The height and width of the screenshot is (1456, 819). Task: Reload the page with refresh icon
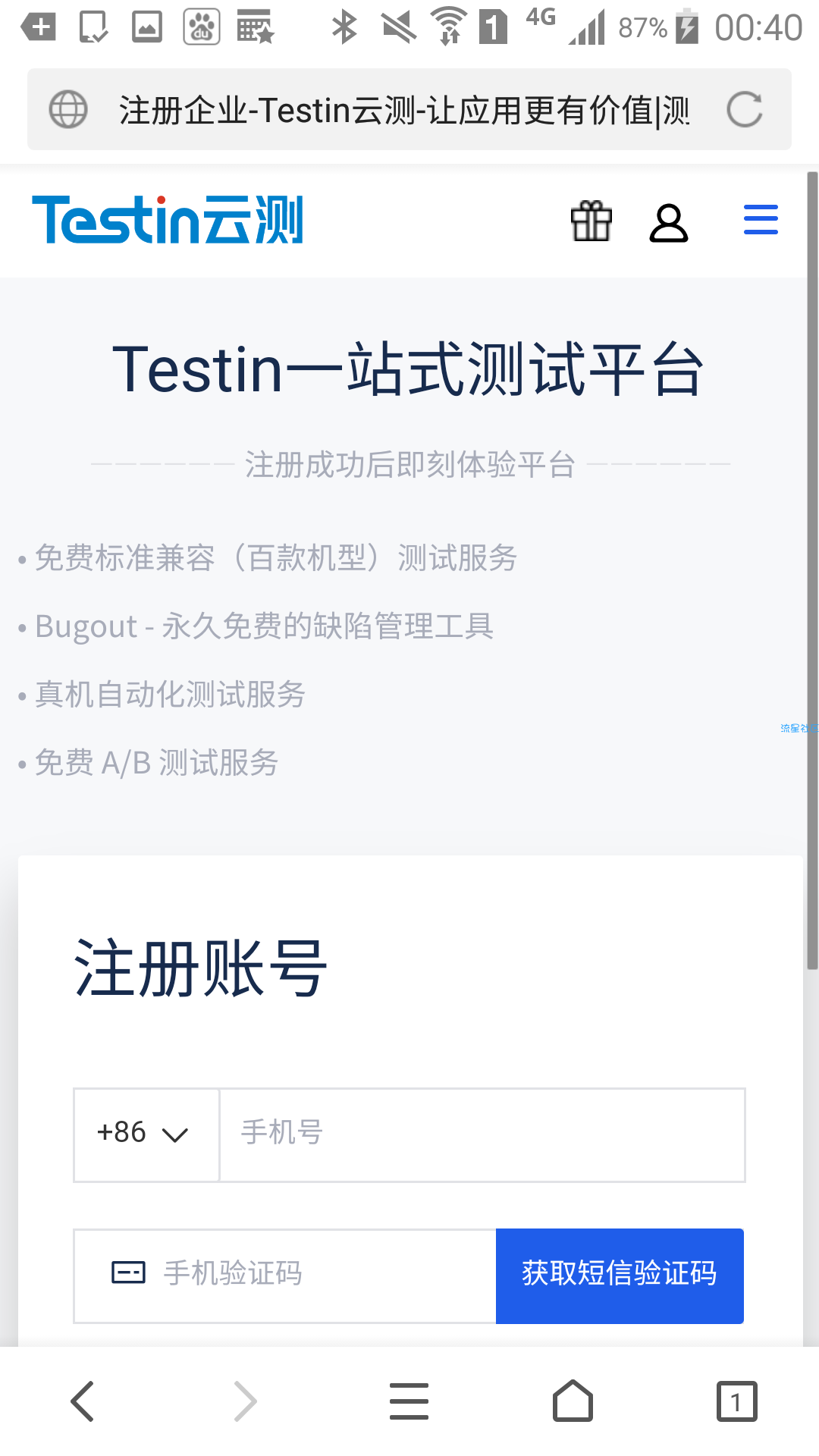click(744, 109)
